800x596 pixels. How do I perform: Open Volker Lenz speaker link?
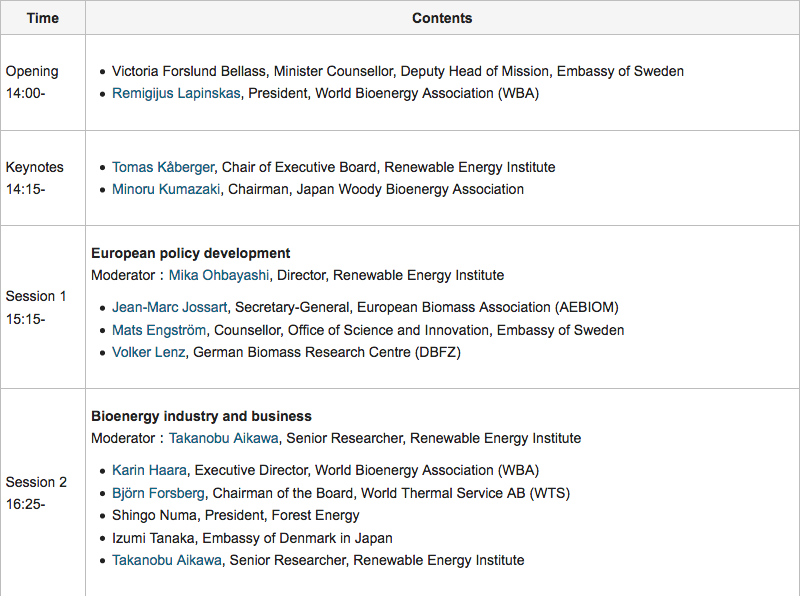[x=148, y=352]
